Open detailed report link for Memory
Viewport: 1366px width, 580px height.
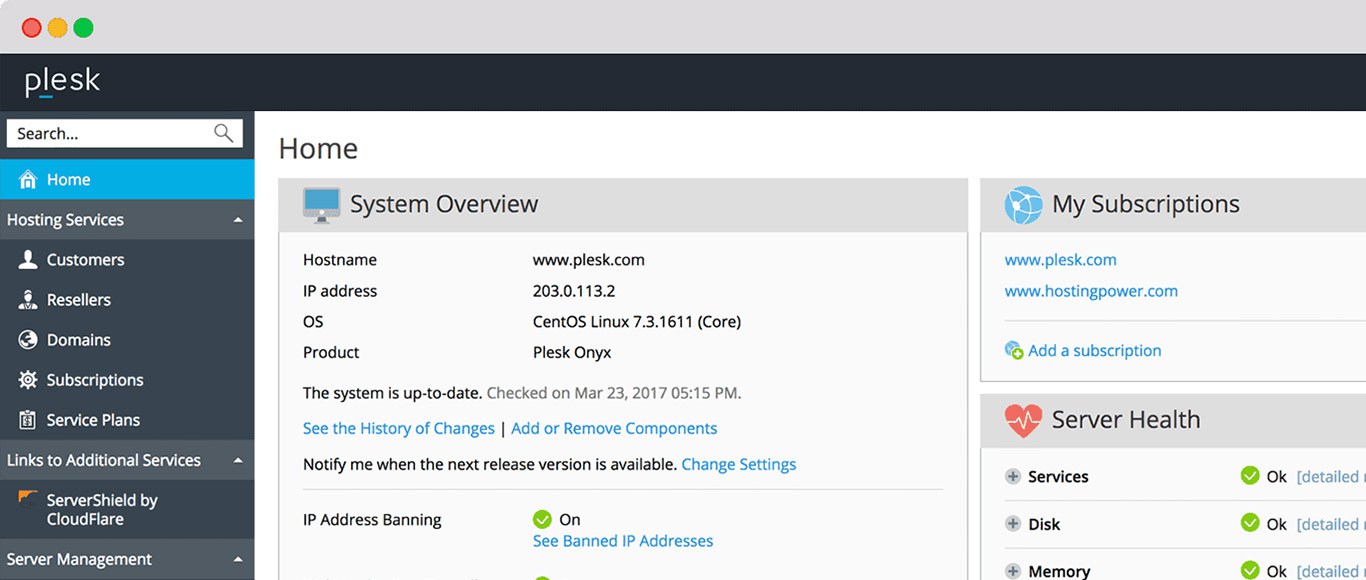[1331, 571]
